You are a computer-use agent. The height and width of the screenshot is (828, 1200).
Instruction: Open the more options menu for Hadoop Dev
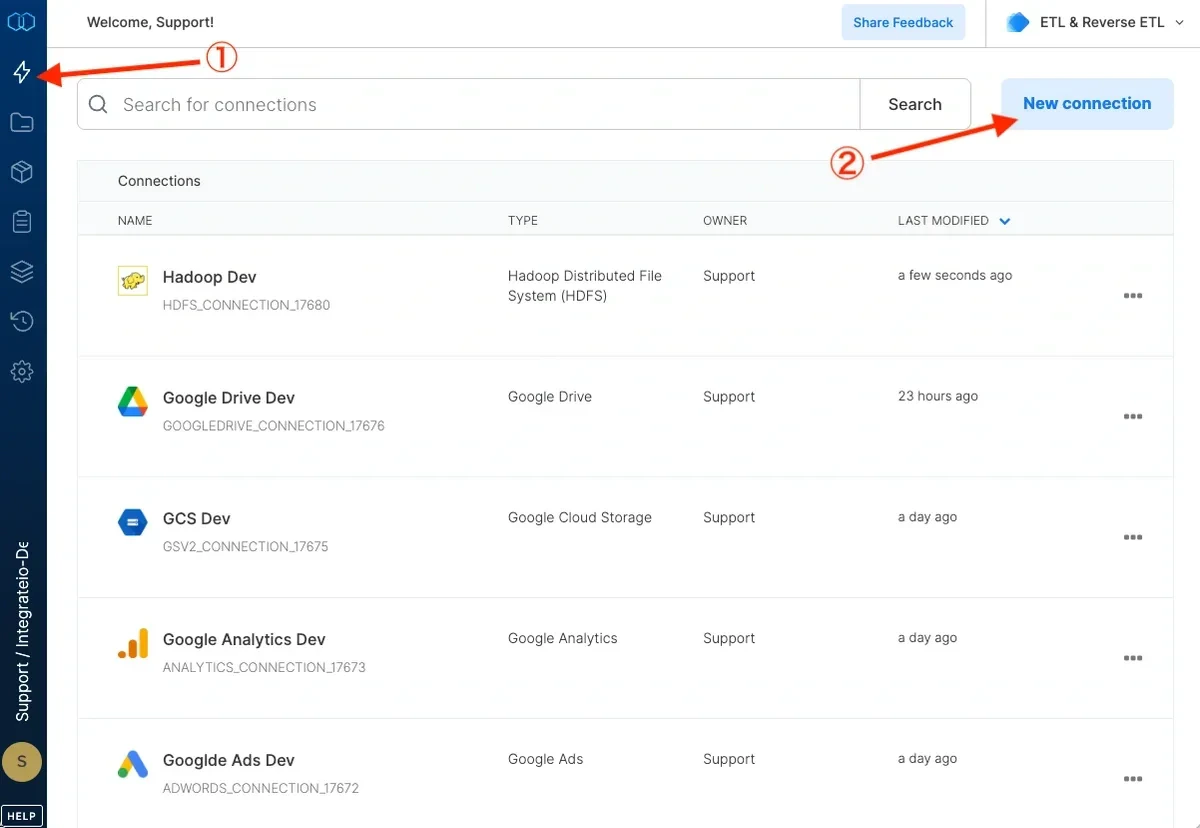[1132, 296]
